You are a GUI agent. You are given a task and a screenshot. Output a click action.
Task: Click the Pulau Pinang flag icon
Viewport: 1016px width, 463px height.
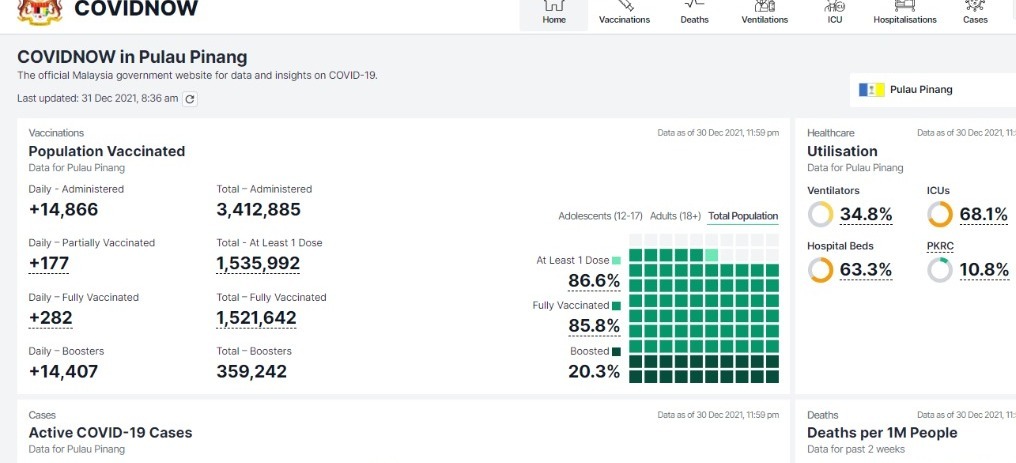coord(872,90)
